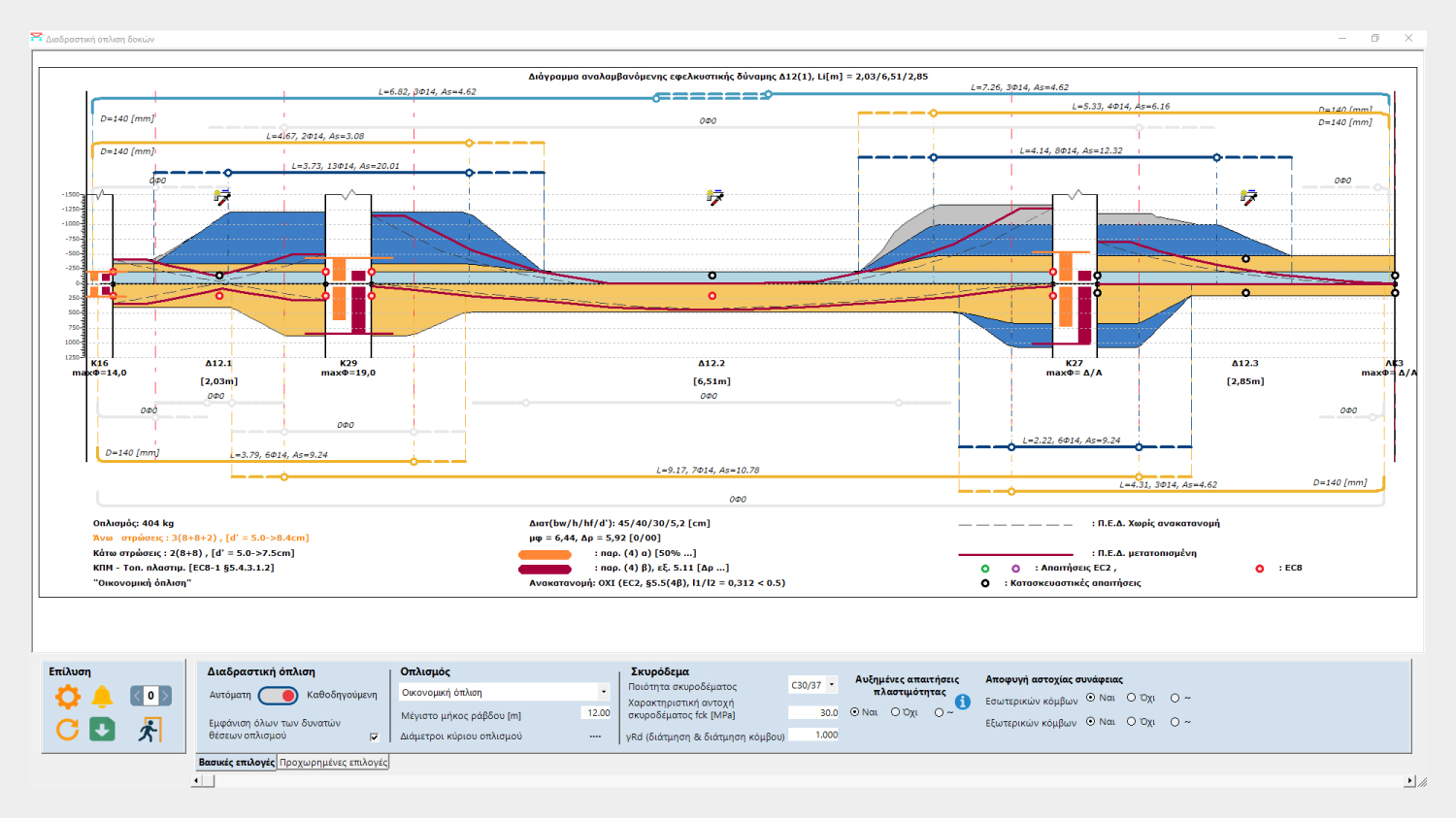The height and width of the screenshot is (818, 1456).
Task: Toggle the Αυτόματη/Καθοδηγούμενη switch
Action: point(279,696)
